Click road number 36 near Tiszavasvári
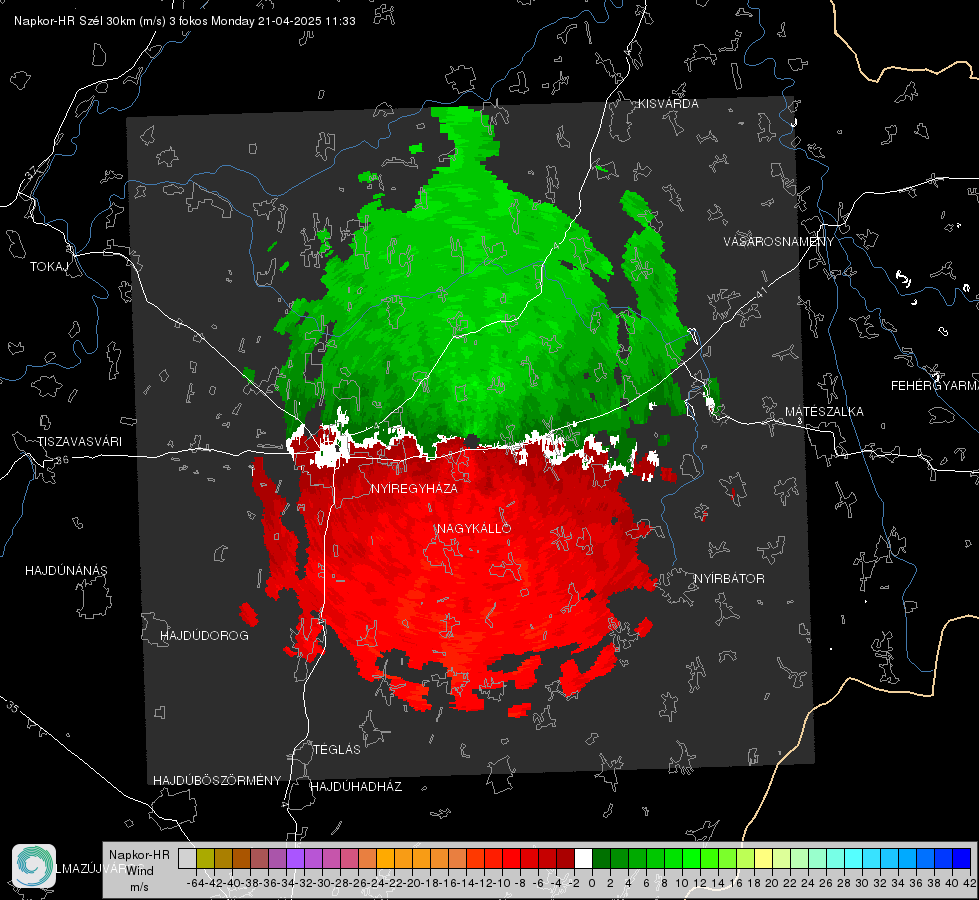The height and width of the screenshot is (900, 979). [x=62, y=460]
